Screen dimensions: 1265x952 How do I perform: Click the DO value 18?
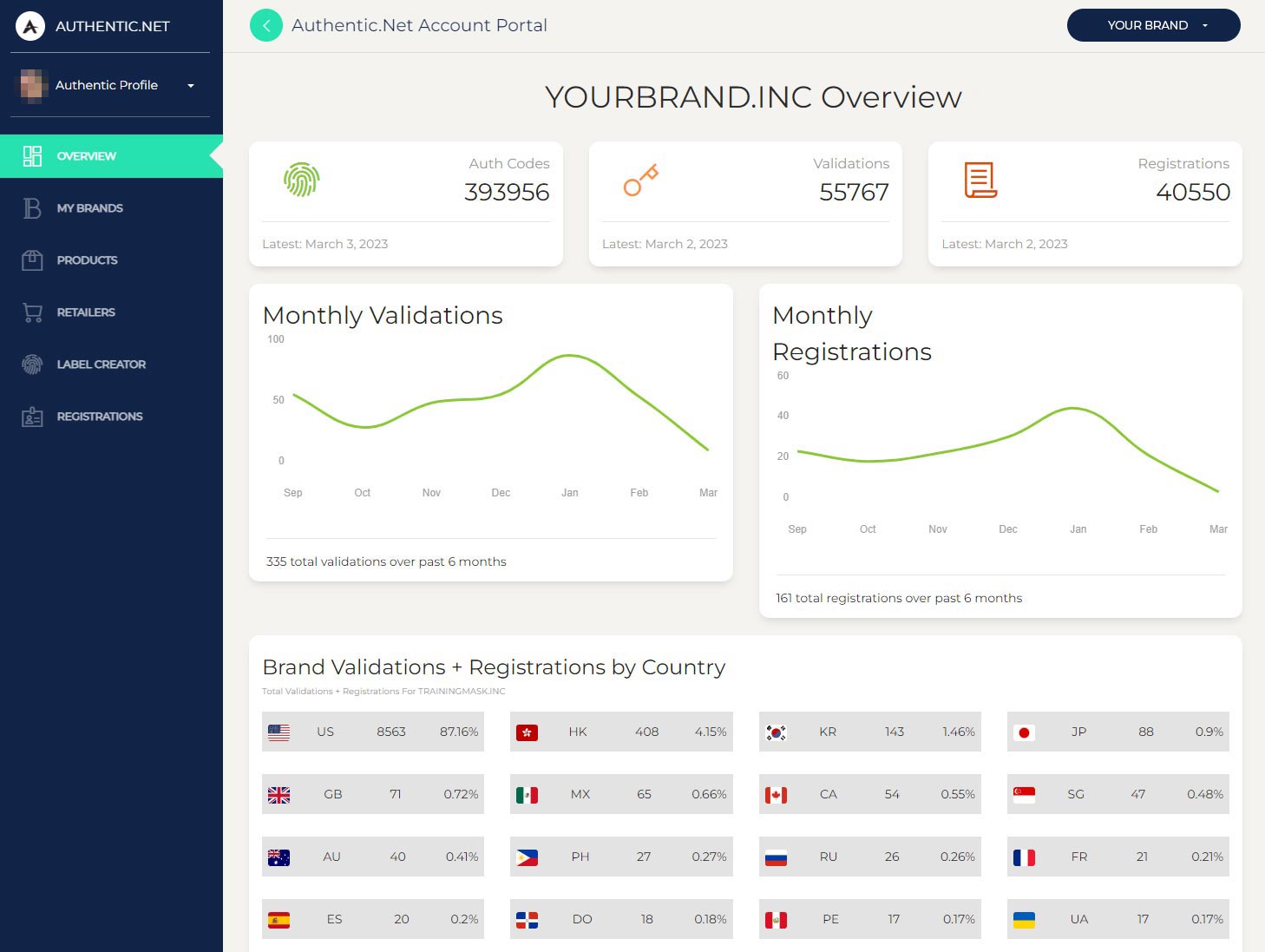(x=646, y=919)
